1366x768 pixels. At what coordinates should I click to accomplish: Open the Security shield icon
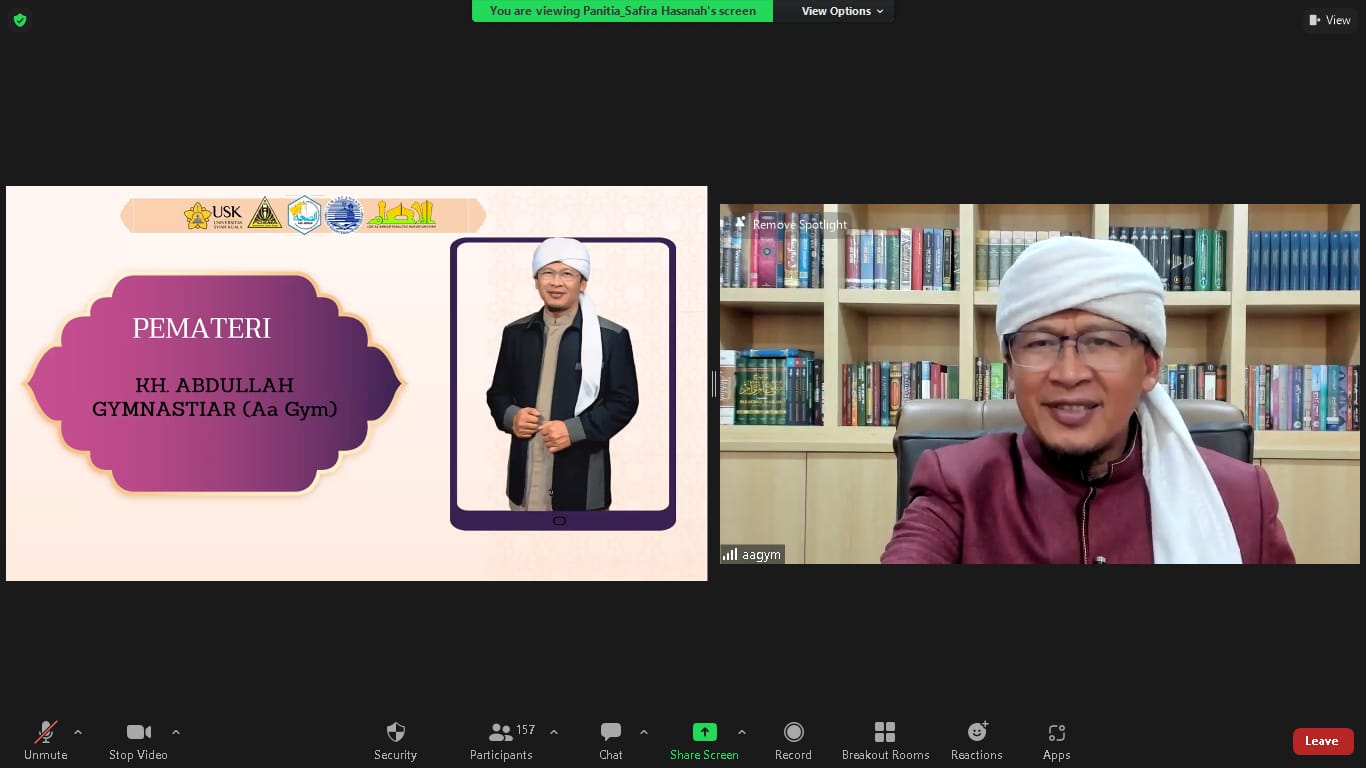(x=395, y=733)
